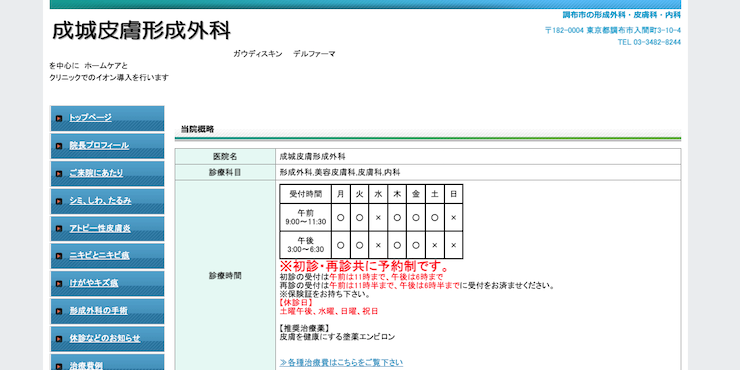The height and width of the screenshot is (370, 740).
Task: Click arrow icon beside 形成外科の手術
Action: [59, 311]
